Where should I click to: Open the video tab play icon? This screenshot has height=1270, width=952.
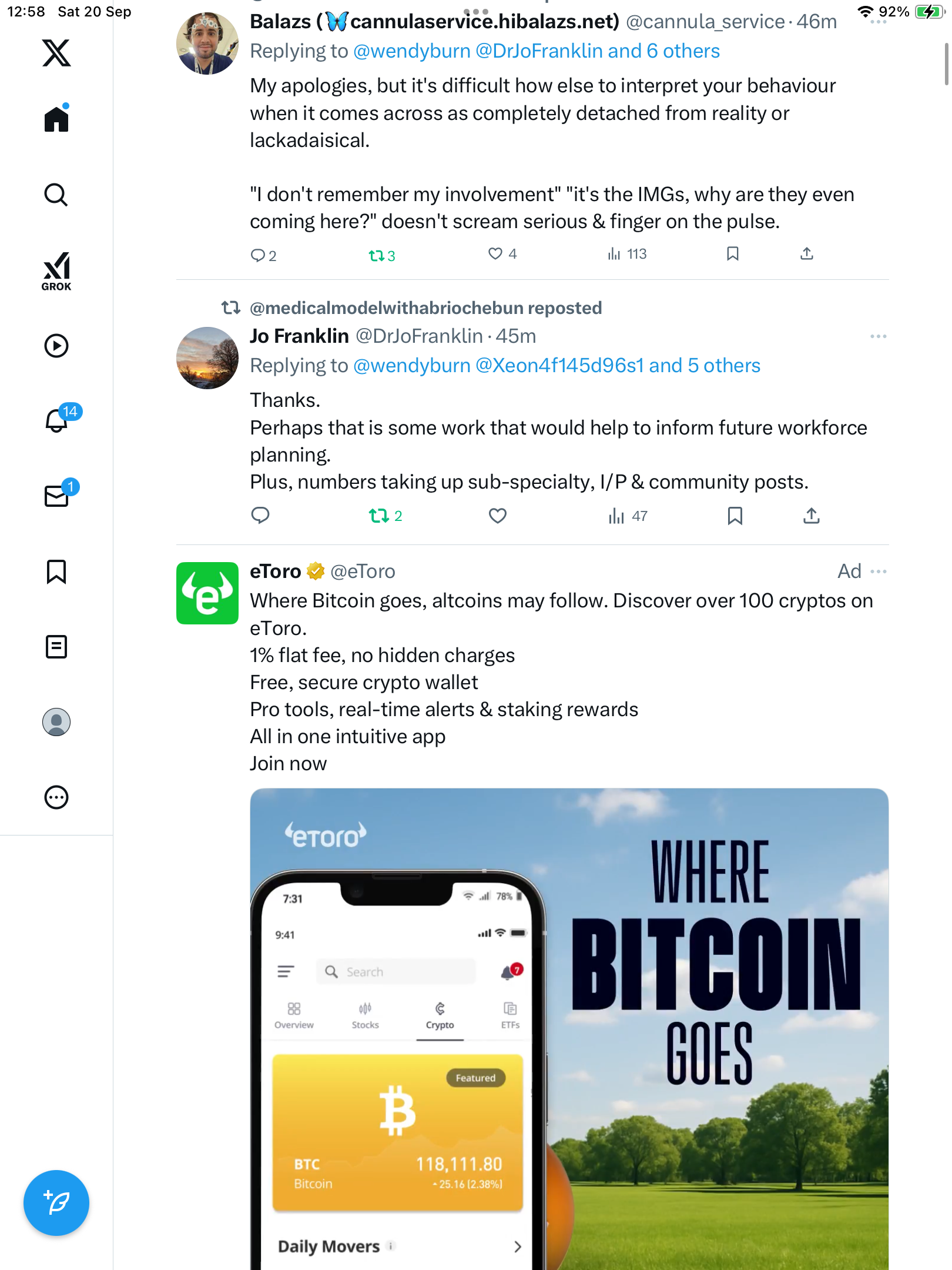click(x=56, y=346)
